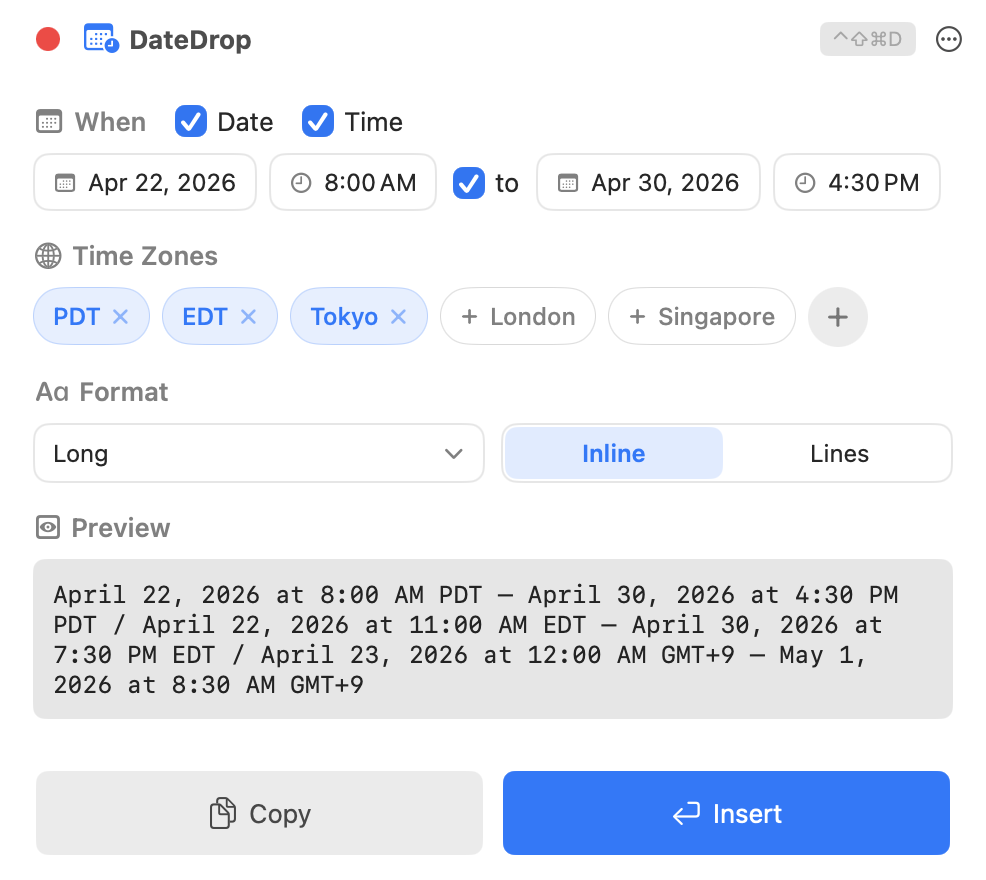Click the Copy button
This screenshot has width=986, height=880.
tap(258, 813)
